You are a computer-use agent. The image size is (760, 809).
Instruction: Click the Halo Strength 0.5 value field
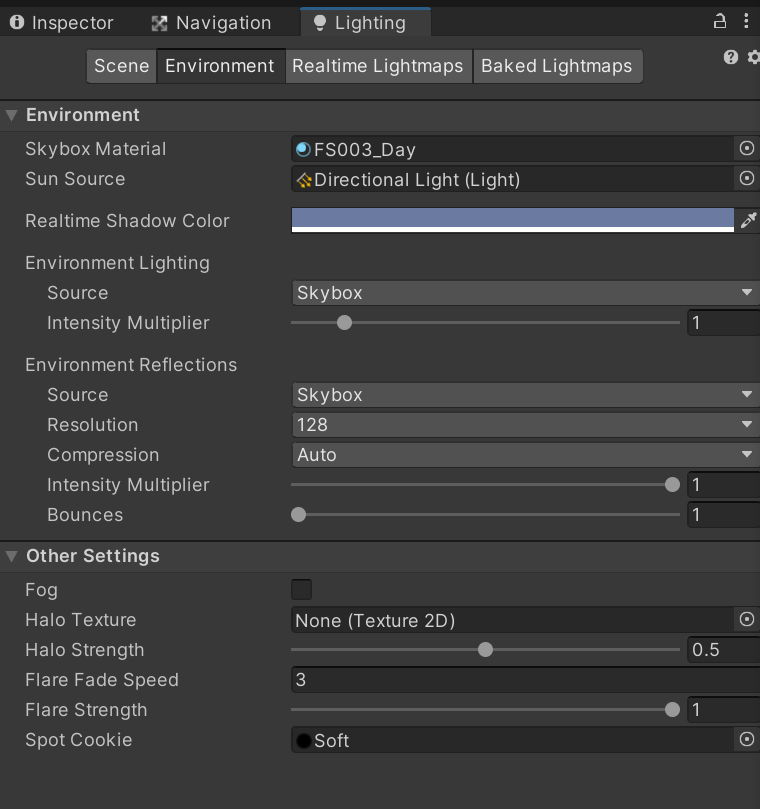point(723,650)
